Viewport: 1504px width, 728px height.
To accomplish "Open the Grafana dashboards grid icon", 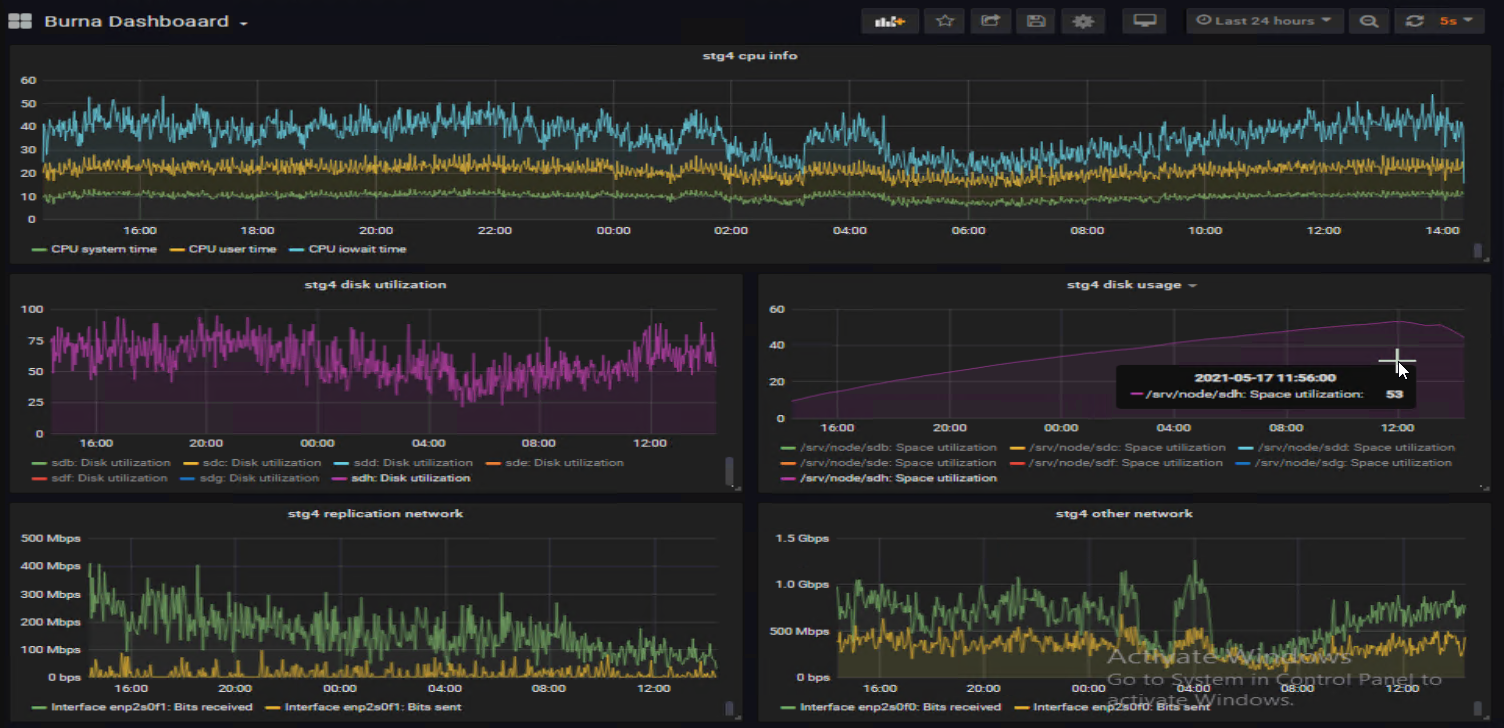I will pyautogui.click(x=20, y=21).
